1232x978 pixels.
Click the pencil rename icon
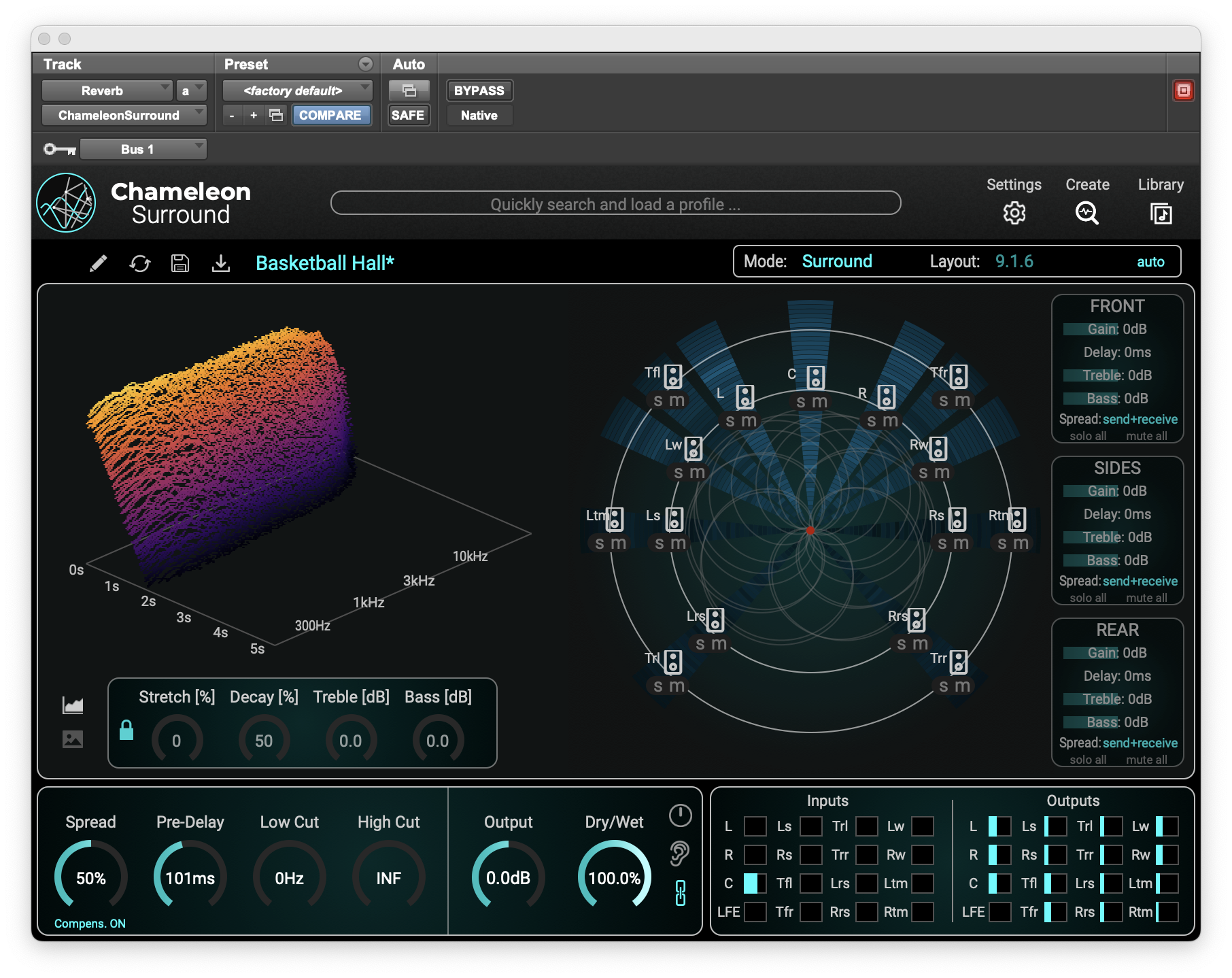[99, 263]
